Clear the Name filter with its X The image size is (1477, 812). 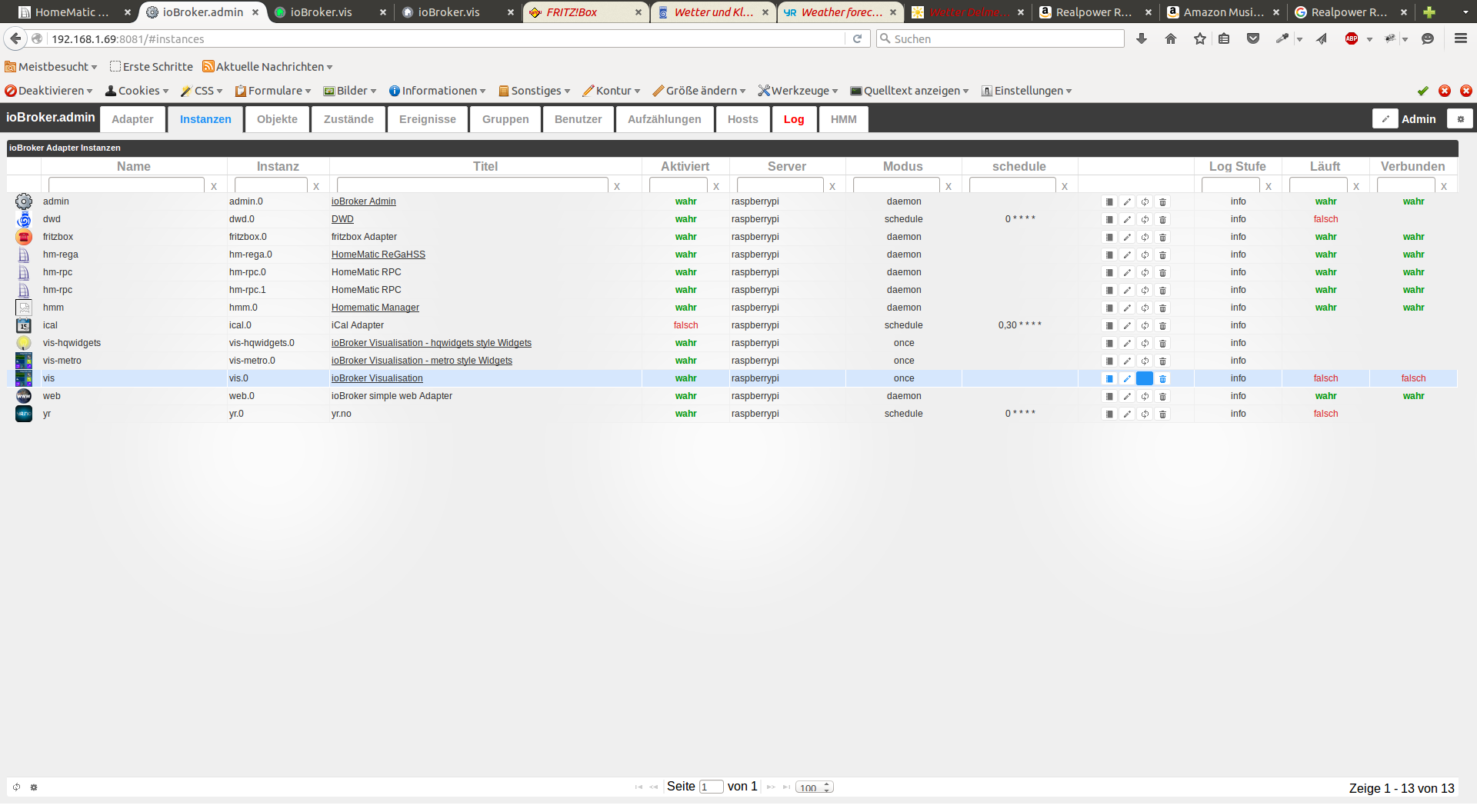tap(214, 186)
